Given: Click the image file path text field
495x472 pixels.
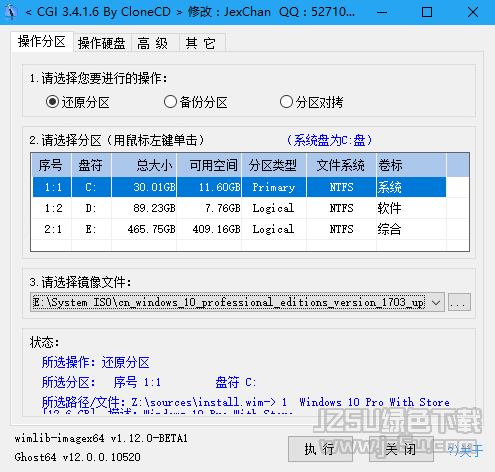Looking at the screenshot, I should pyautogui.click(x=229, y=302).
